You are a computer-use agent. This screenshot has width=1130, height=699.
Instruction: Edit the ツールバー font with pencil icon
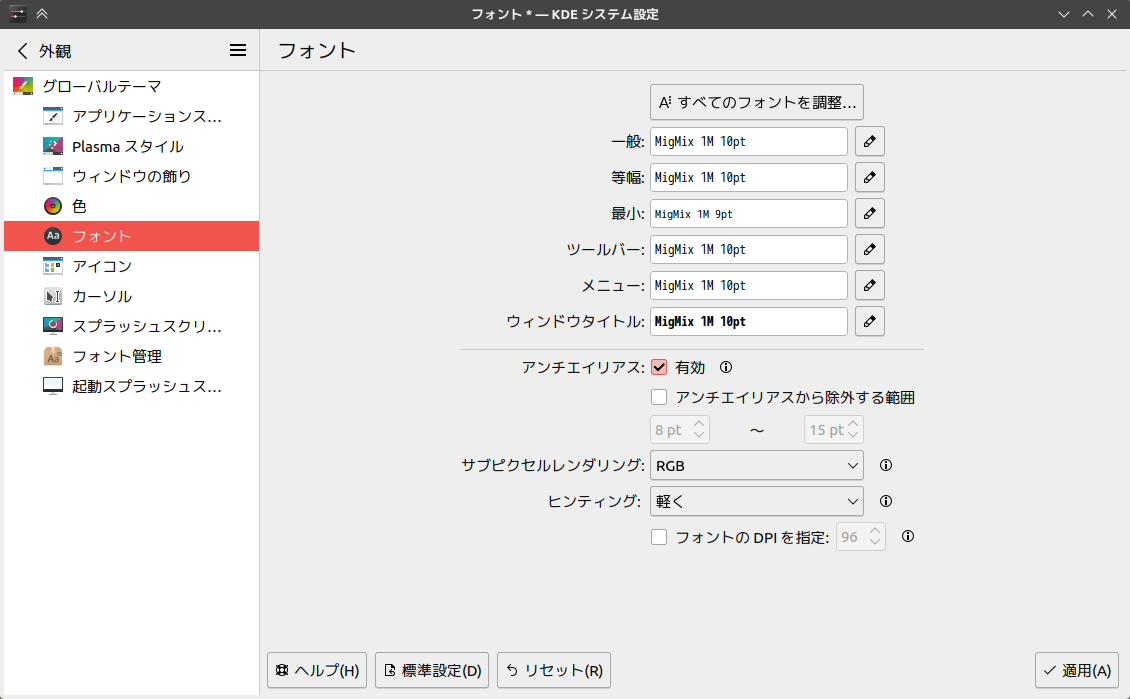[870, 249]
